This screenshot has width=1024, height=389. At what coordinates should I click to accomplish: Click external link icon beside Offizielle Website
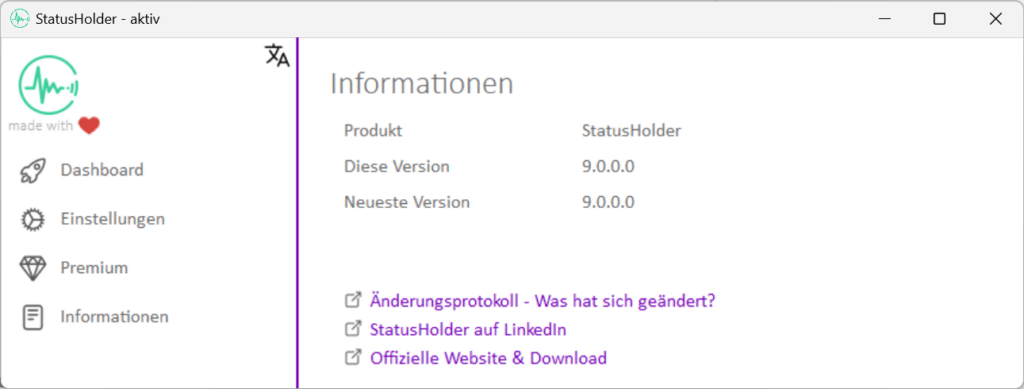(353, 358)
